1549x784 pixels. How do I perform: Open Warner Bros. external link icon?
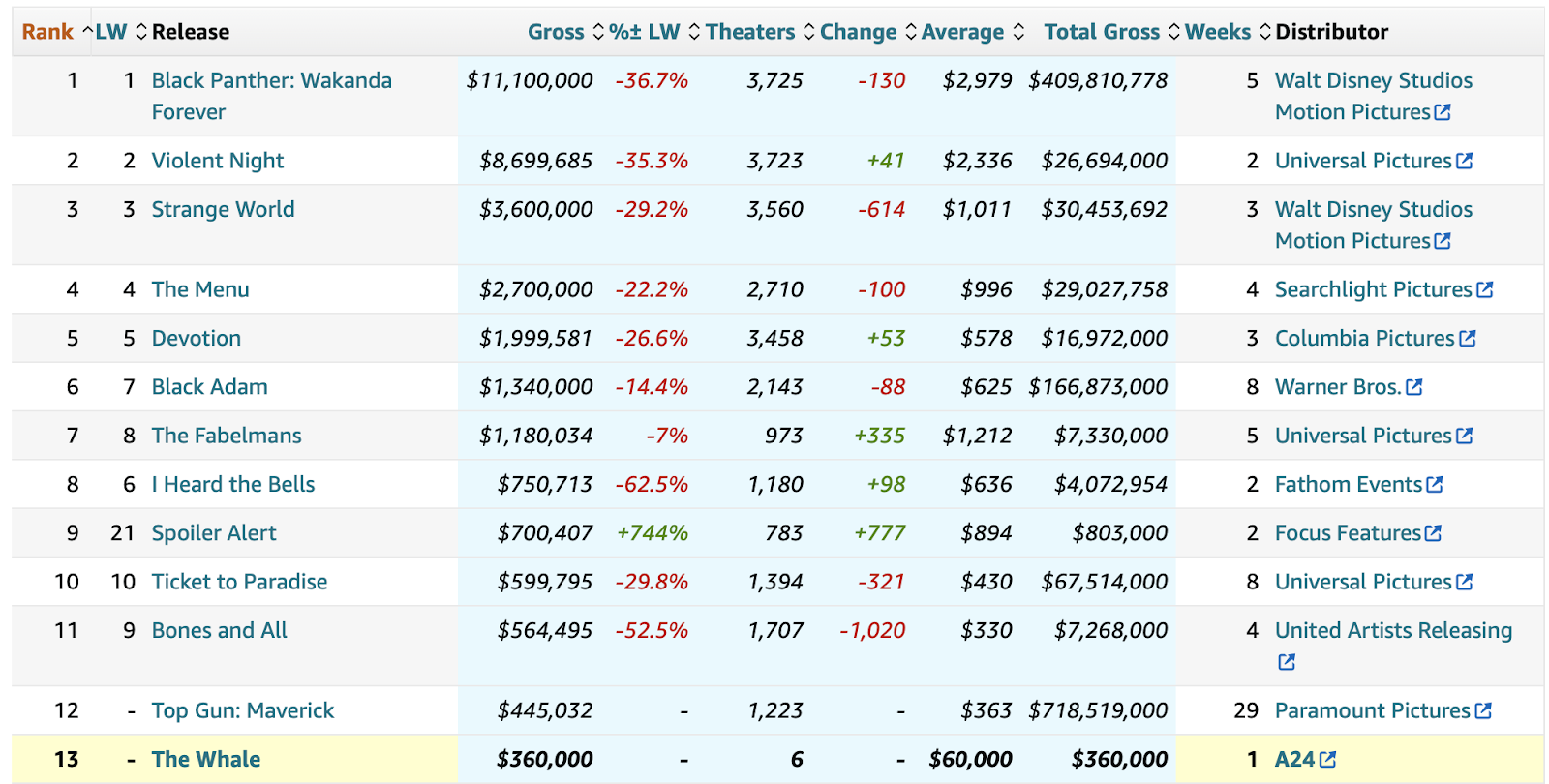click(1414, 387)
